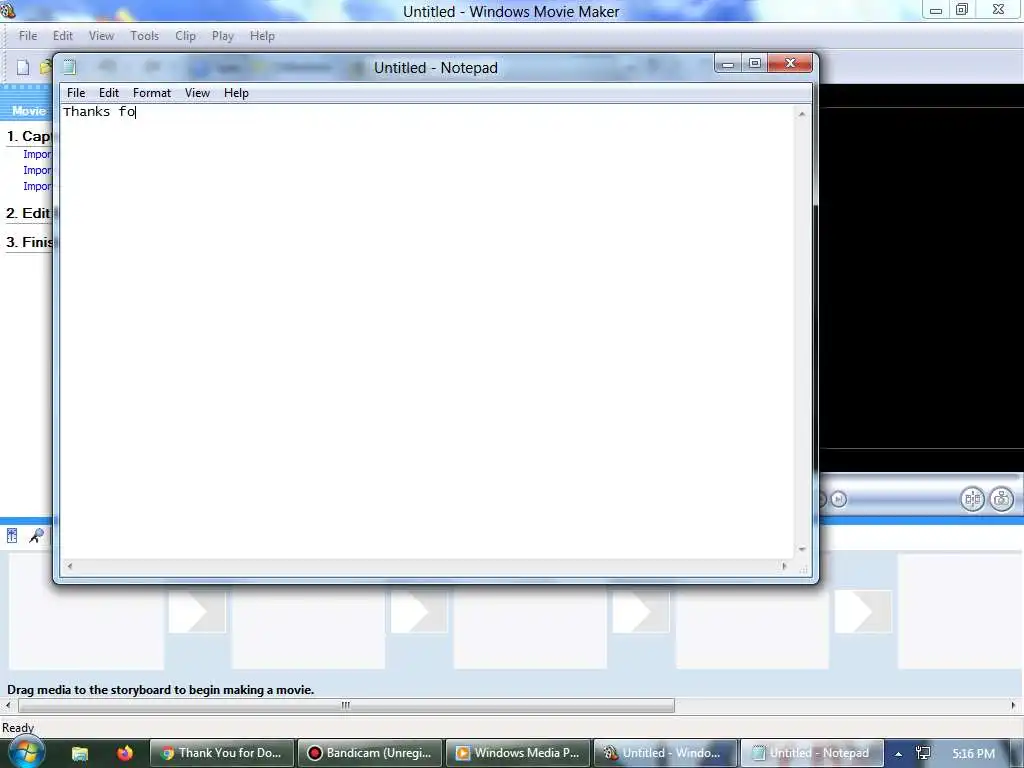Image resolution: width=1024 pixels, height=768 pixels.
Task: Open Movie Maker View menu
Action: coord(101,36)
